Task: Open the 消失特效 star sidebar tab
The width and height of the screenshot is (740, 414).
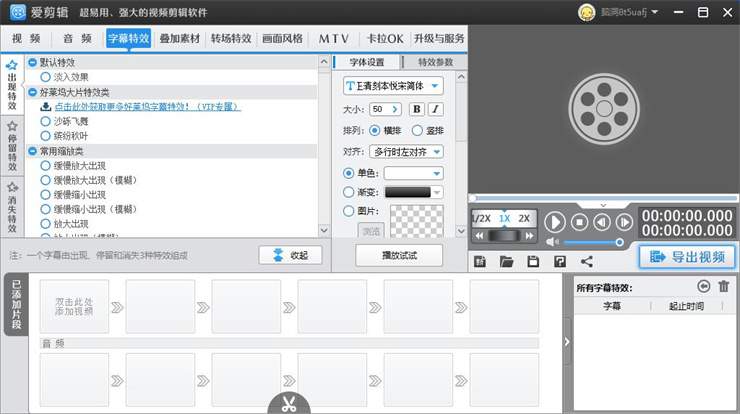Action: pyautogui.click(x=12, y=207)
